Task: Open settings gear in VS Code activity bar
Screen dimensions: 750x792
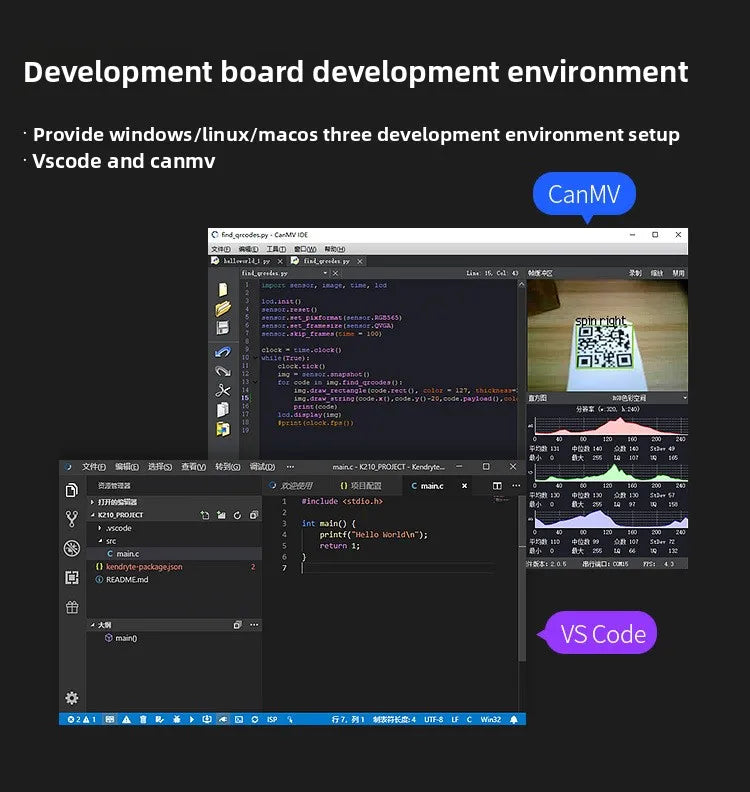Action: click(72, 698)
